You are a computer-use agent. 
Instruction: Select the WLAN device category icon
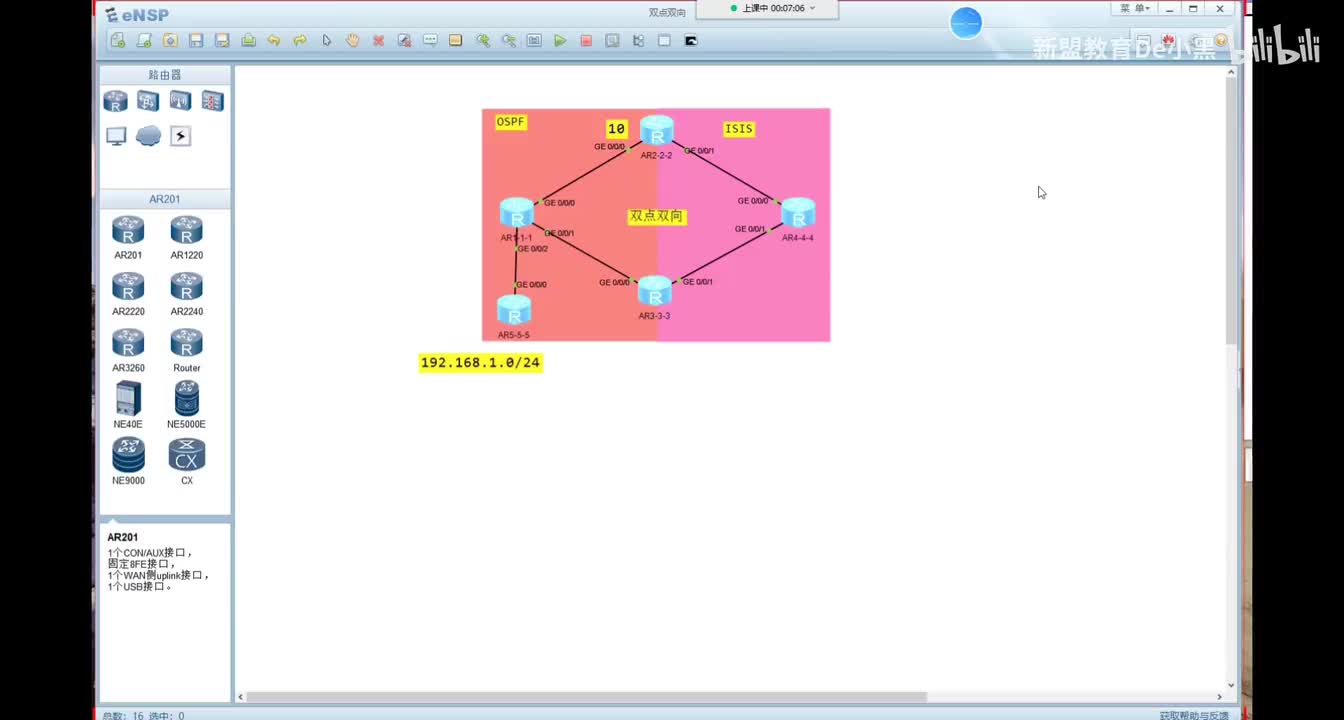click(180, 101)
